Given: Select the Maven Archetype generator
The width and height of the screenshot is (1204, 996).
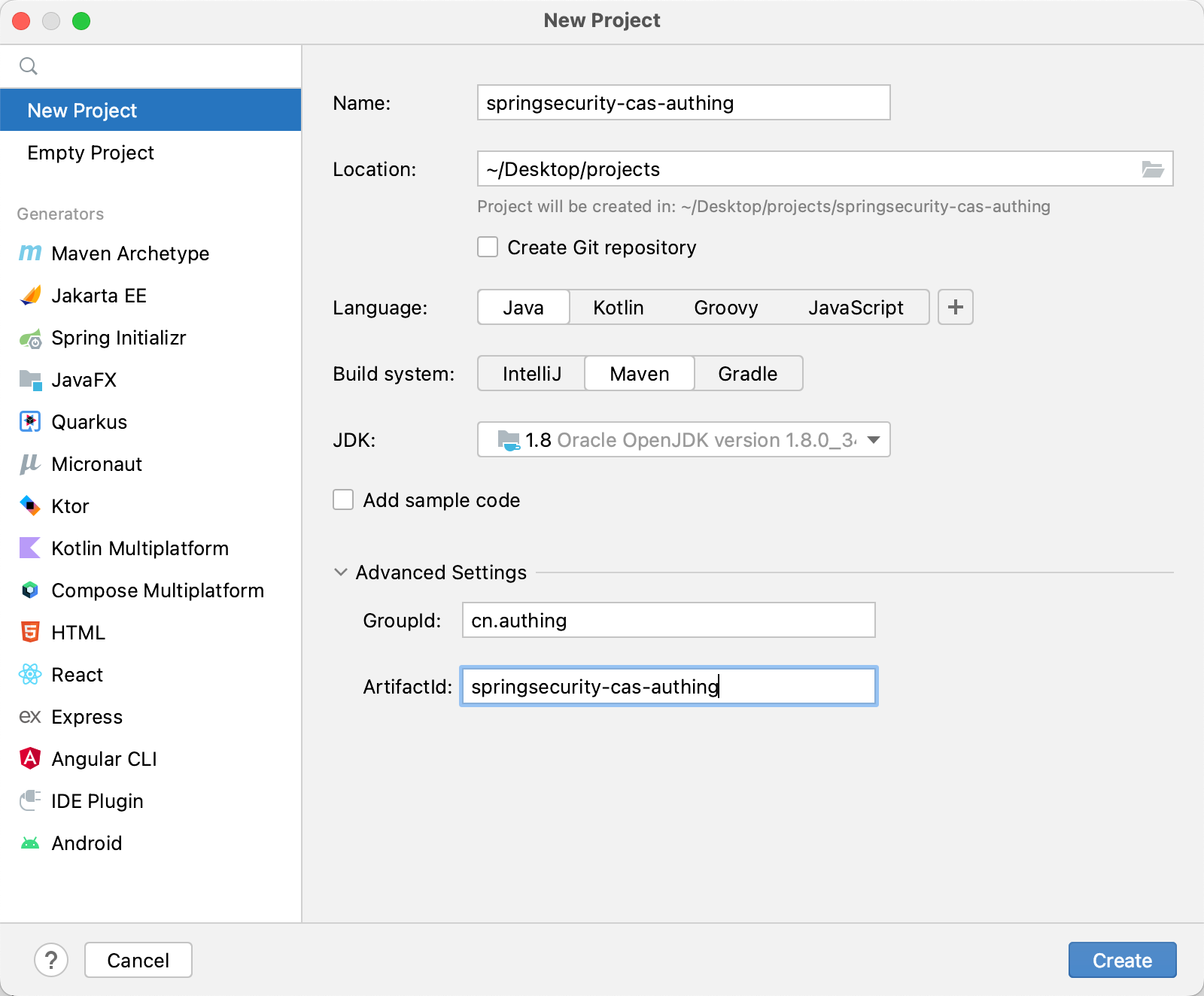Looking at the screenshot, I should (x=129, y=254).
